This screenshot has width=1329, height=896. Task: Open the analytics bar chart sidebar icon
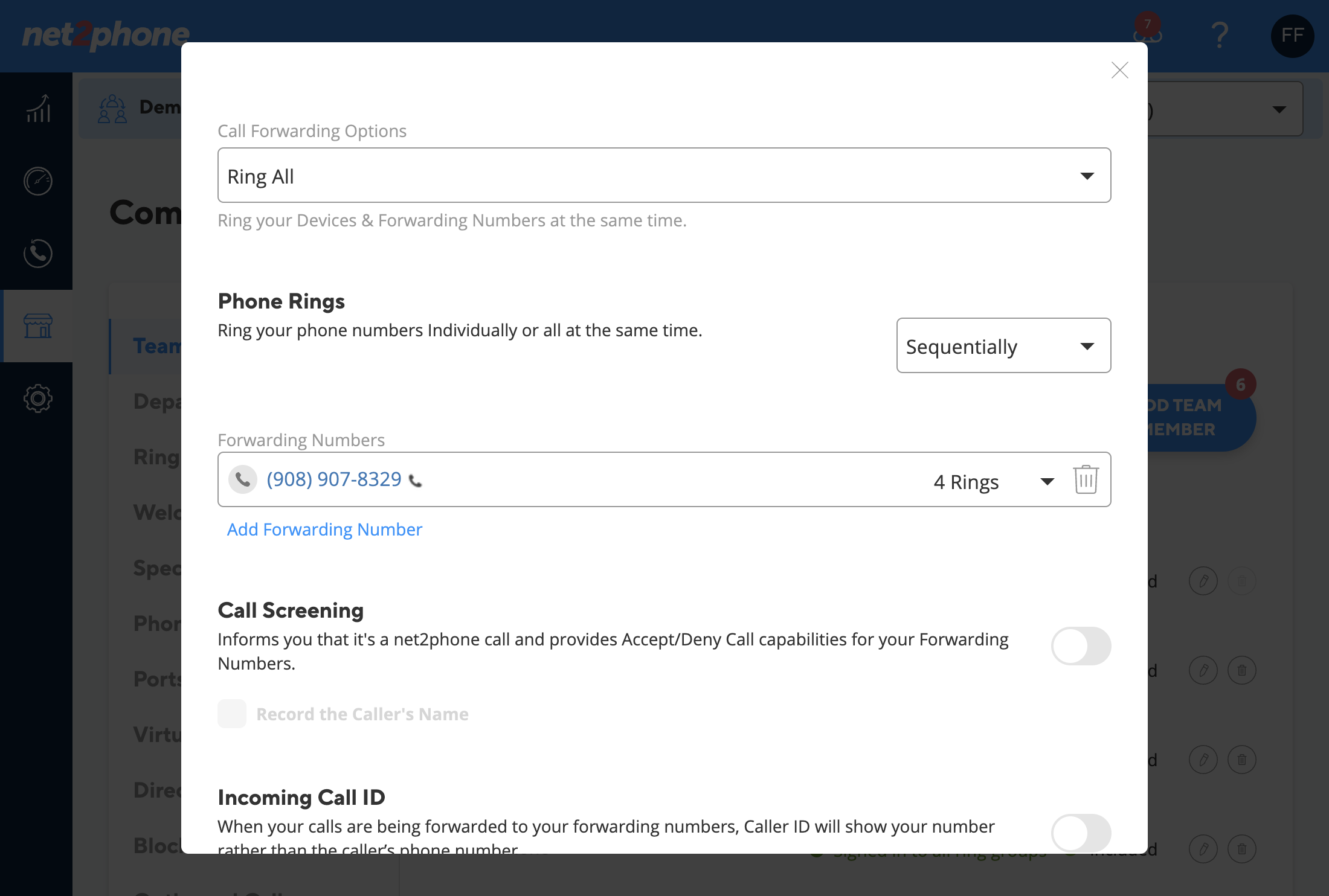[38, 109]
